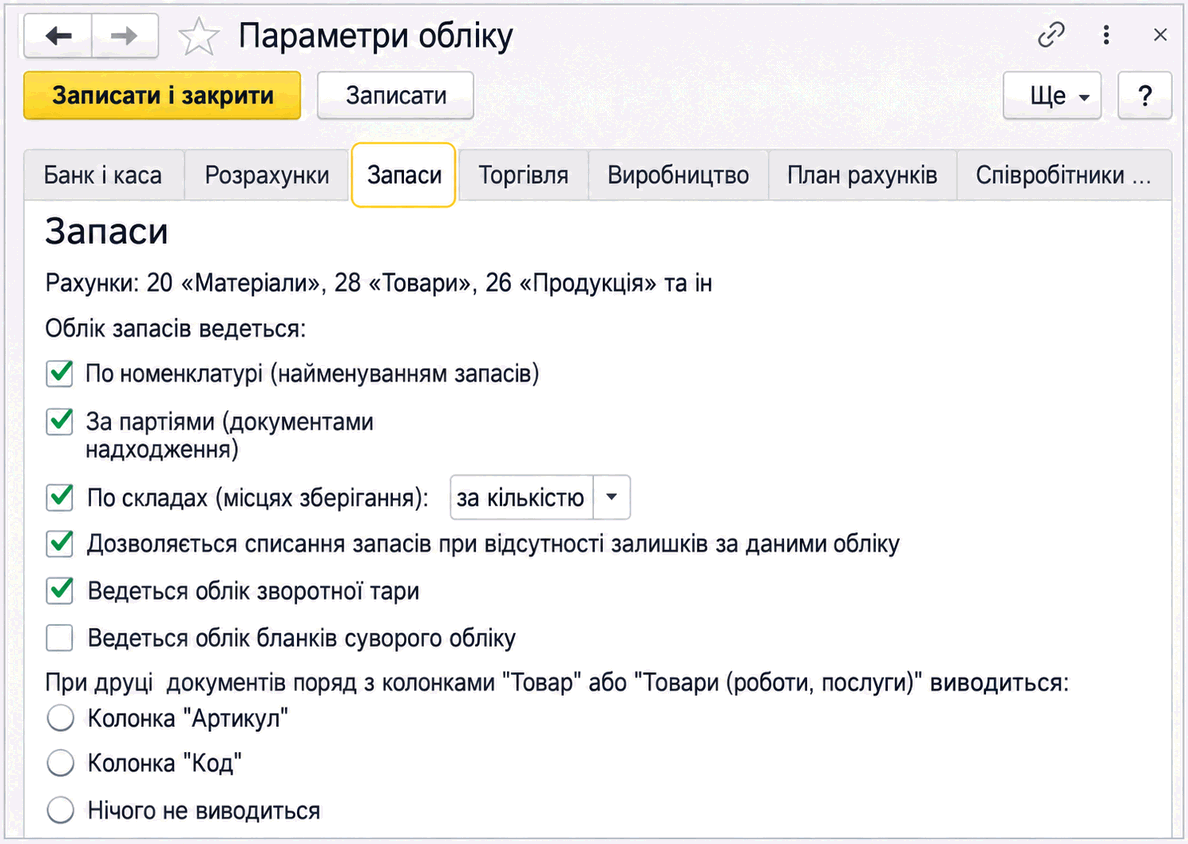Add form to favorites with star icon
Viewport: 1188px width, 844px height.
point(199,36)
